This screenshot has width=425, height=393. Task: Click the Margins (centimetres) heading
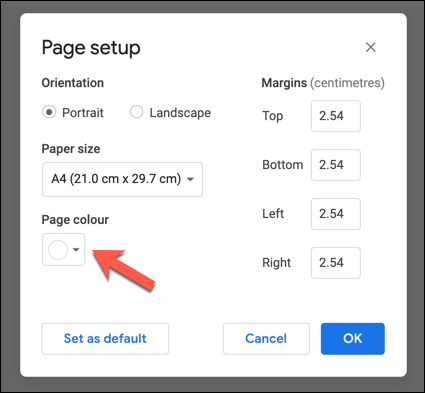(323, 83)
